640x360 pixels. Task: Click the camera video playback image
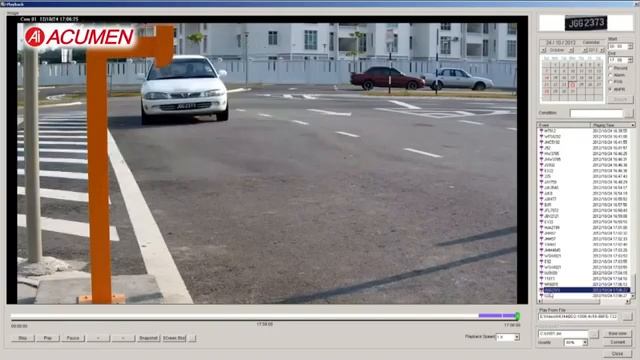(x=267, y=162)
